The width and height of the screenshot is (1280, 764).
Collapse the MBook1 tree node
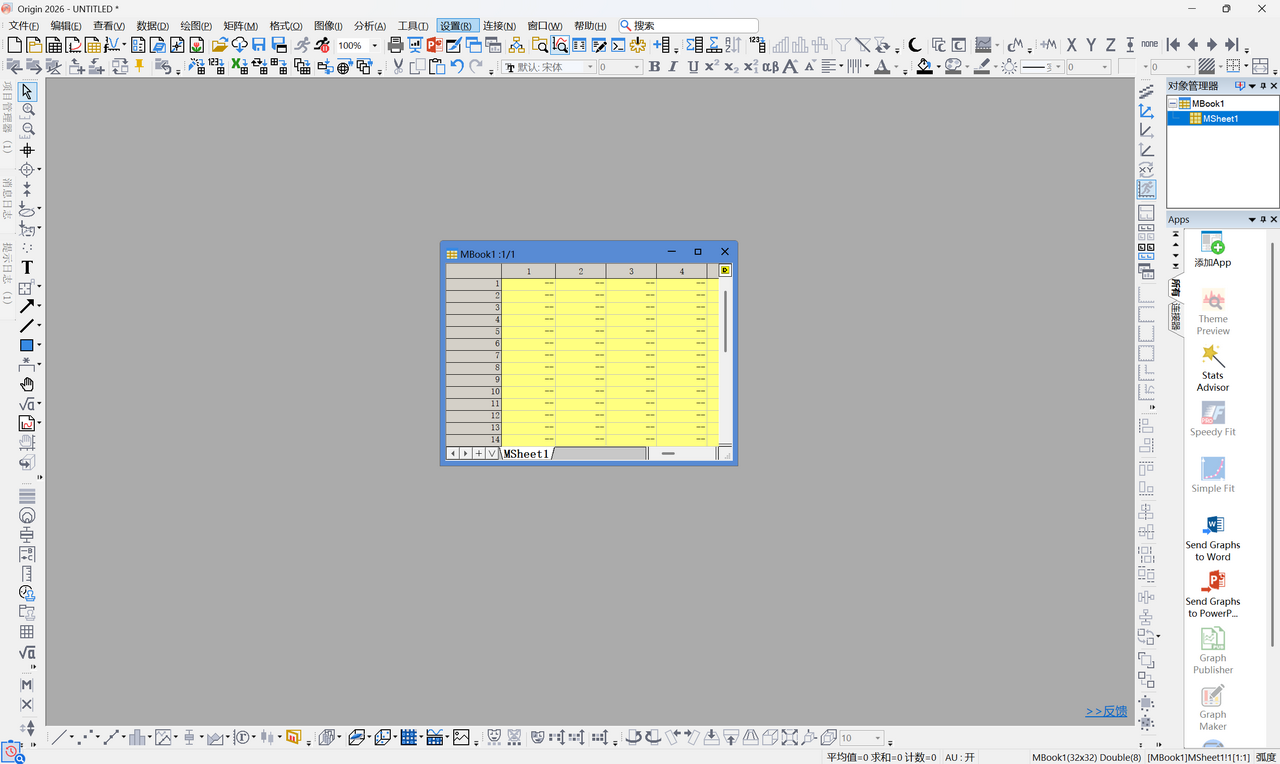click(1173, 103)
